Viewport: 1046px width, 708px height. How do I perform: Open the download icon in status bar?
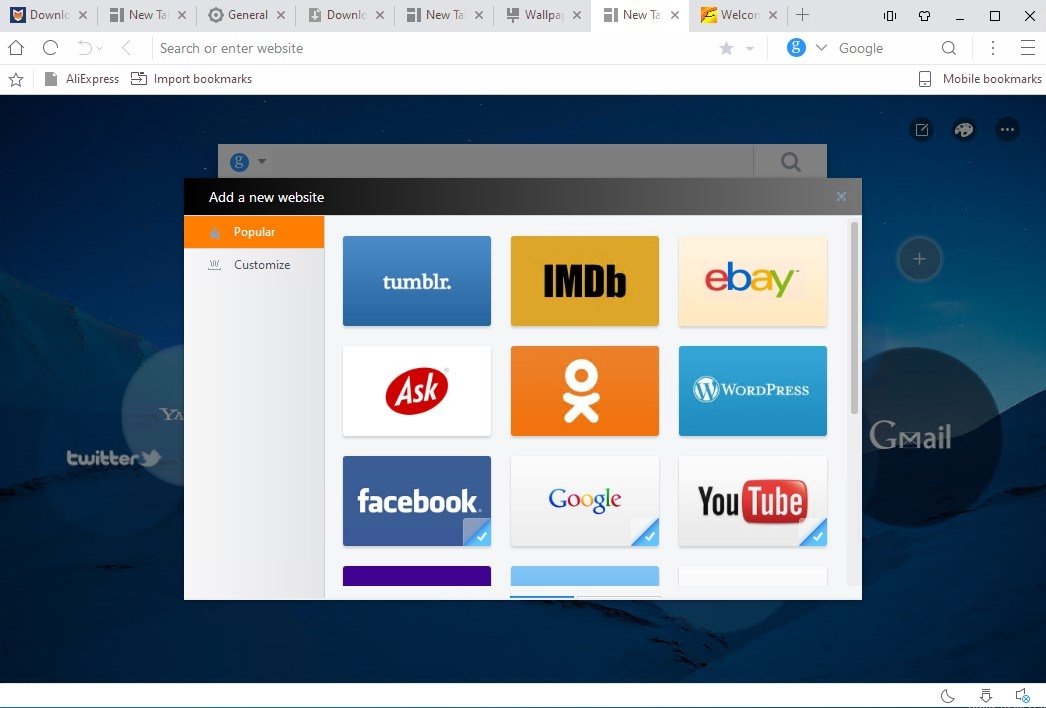click(986, 696)
